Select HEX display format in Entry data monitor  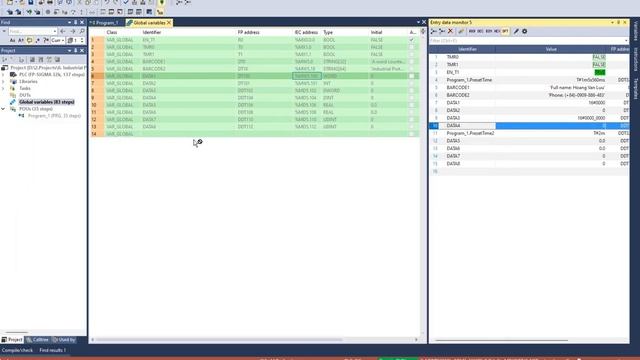[497, 31]
